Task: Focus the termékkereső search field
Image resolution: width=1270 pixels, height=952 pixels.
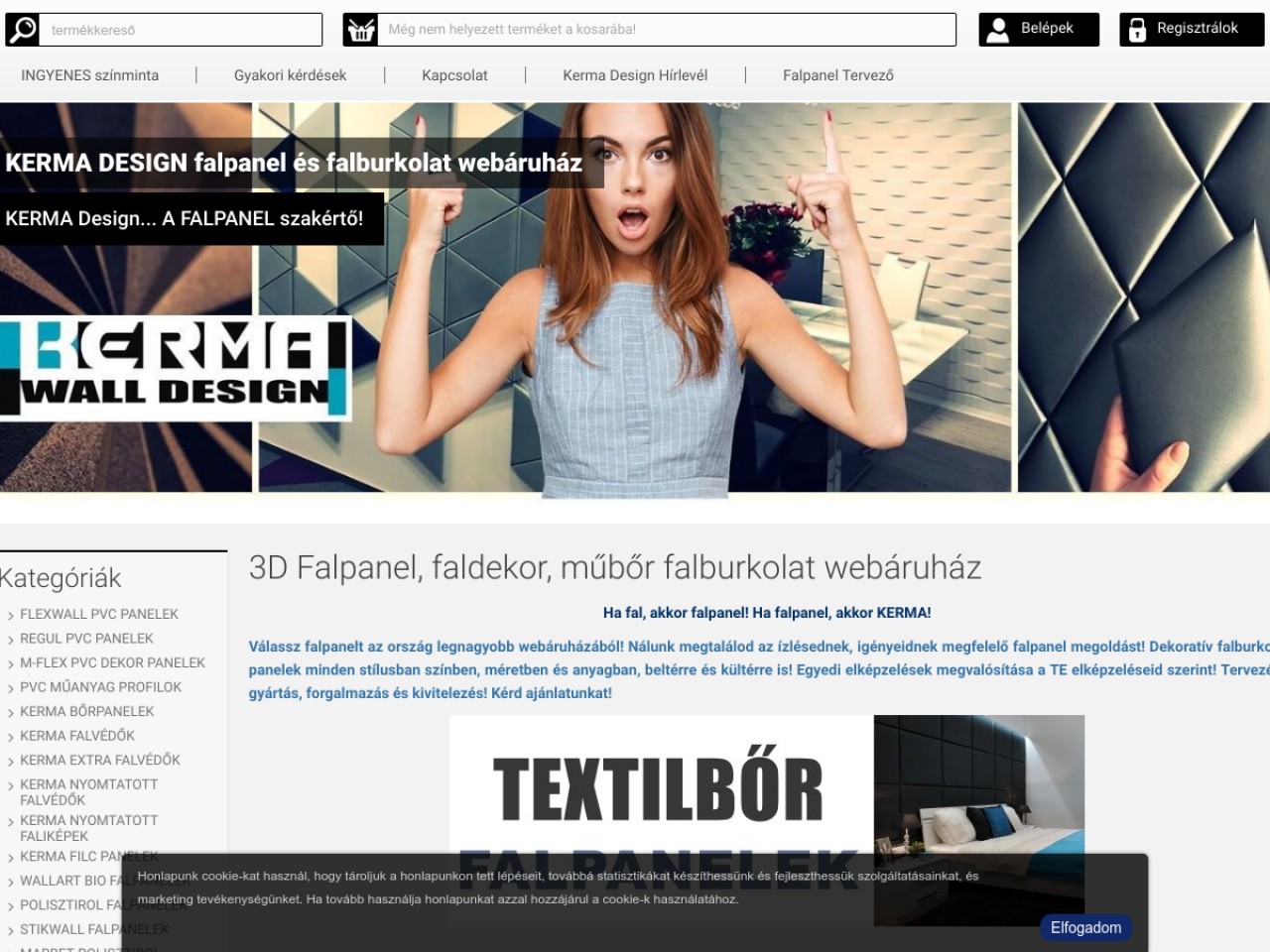Action: click(x=181, y=30)
